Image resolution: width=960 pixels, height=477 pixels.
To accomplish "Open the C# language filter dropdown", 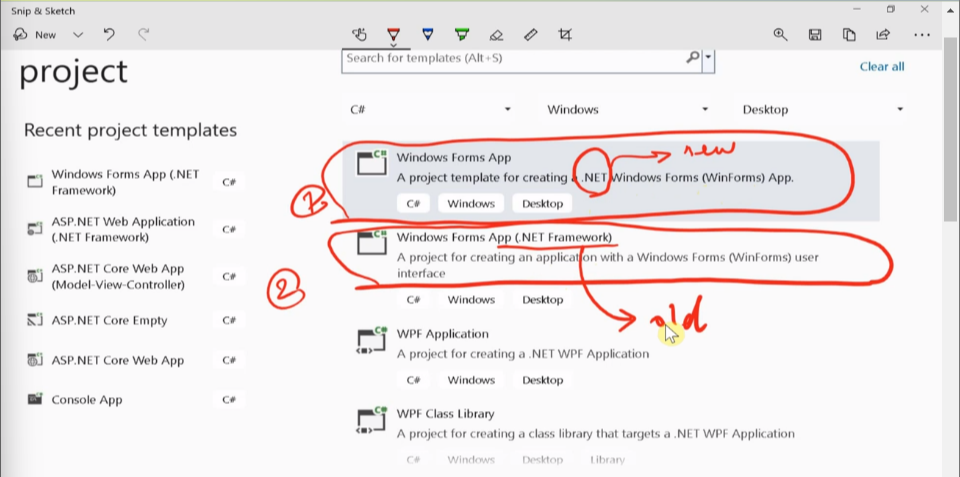I will point(430,110).
